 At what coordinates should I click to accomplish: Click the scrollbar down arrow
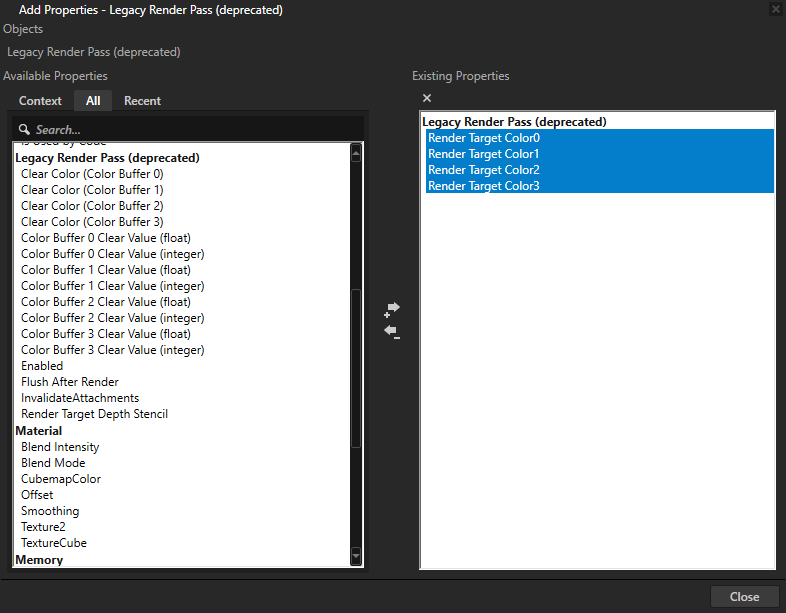click(356, 555)
